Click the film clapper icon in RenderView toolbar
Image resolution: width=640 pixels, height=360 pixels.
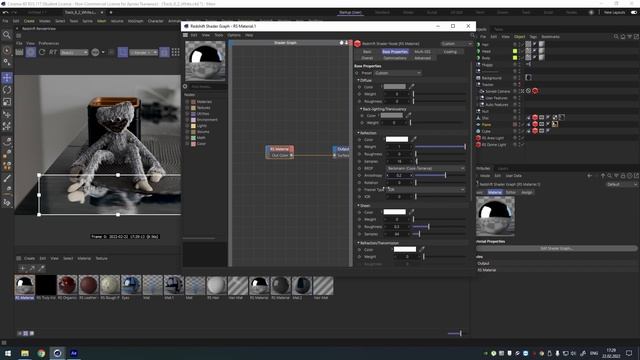pos(19,52)
